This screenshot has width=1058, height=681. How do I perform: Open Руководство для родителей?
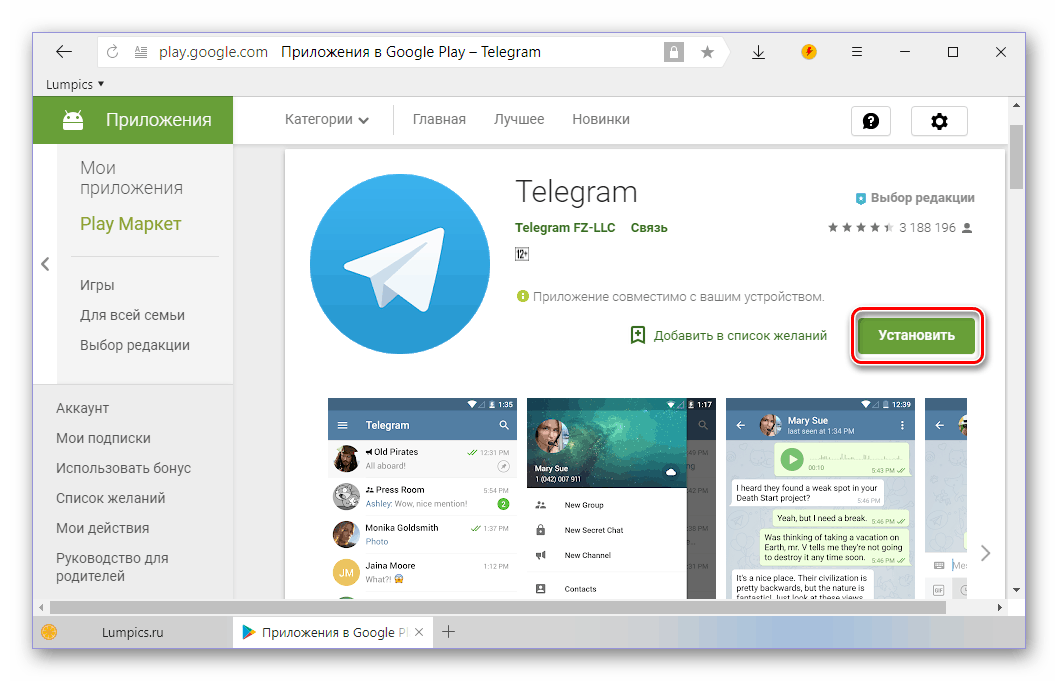[112, 567]
